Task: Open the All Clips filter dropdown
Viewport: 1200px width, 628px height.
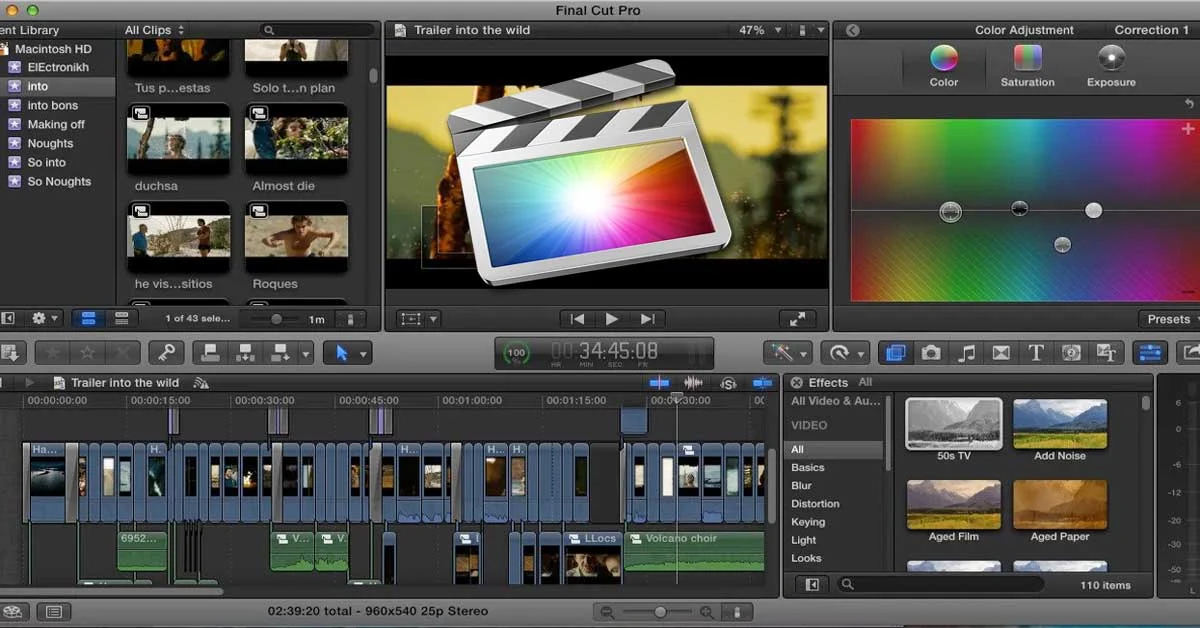Action: tap(154, 30)
